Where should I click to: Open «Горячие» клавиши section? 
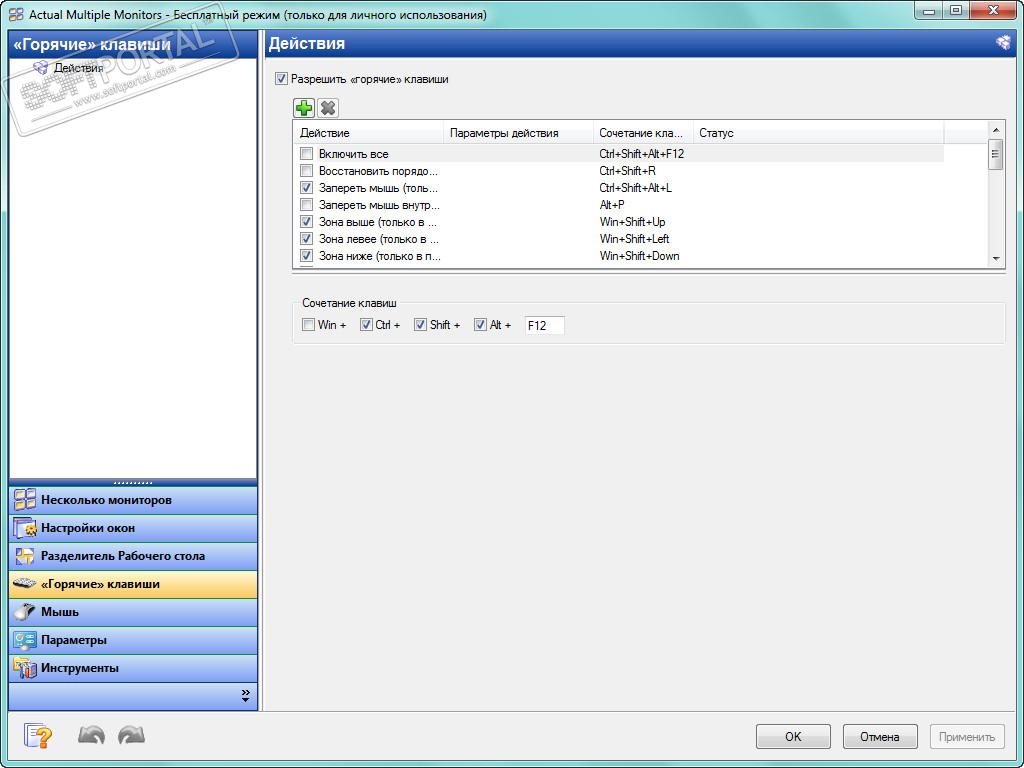(x=133, y=584)
